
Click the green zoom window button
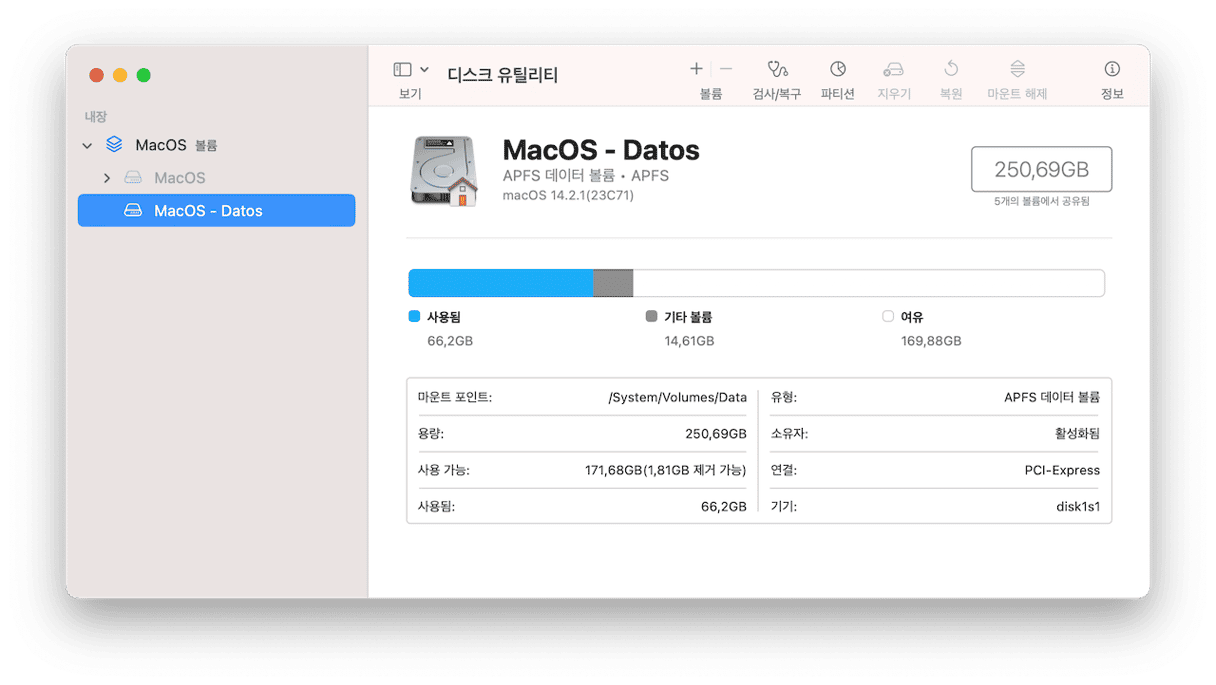[144, 75]
